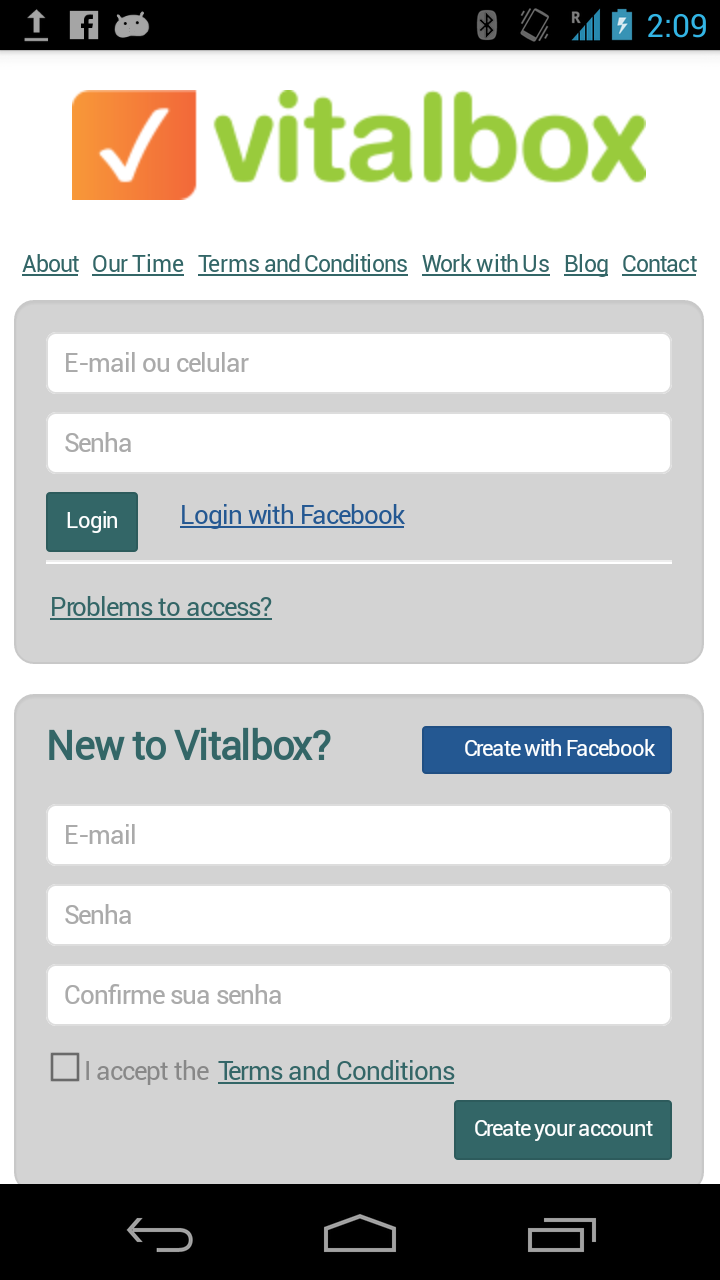This screenshot has width=720, height=1280.
Task: Click the Login with Facebook link
Action: tap(292, 515)
